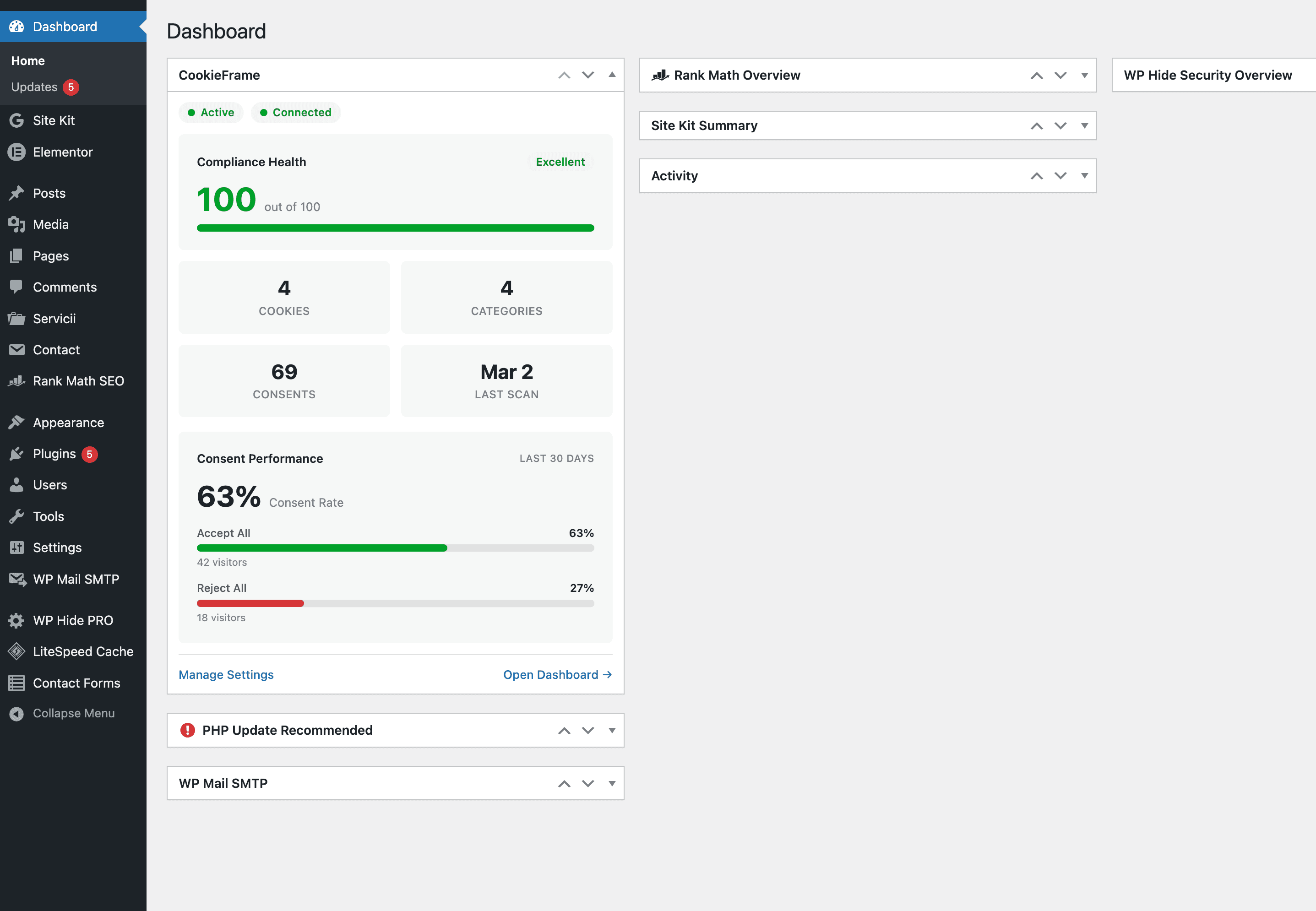Open the Site Kit menu
This screenshot has height=911, width=1316.
click(x=73, y=120)
